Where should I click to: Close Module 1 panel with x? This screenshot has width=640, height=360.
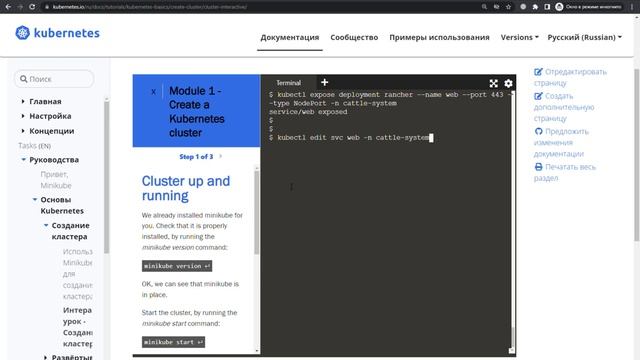pos(153,92)
